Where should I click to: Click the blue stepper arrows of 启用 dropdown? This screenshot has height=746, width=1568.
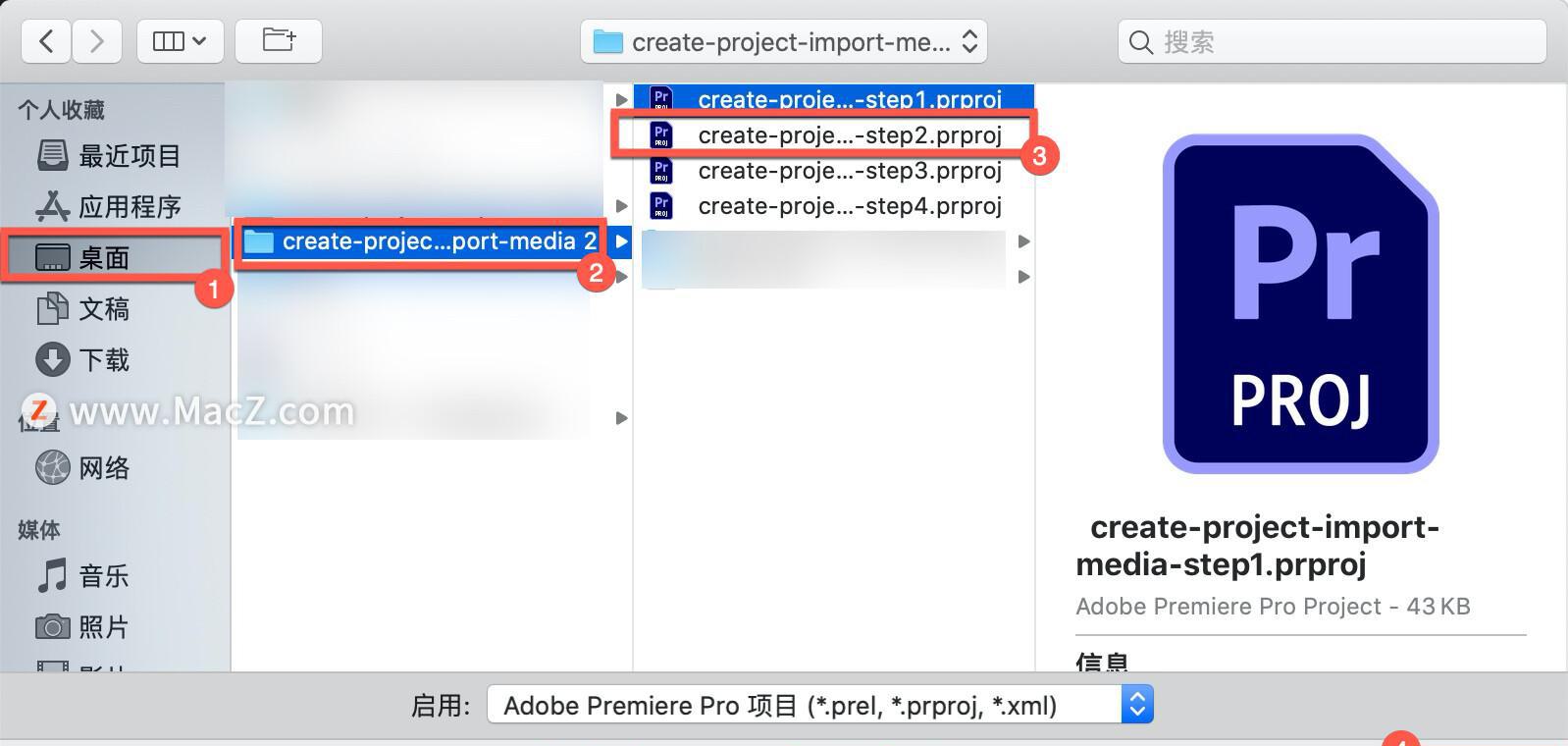pos(1137,705)
